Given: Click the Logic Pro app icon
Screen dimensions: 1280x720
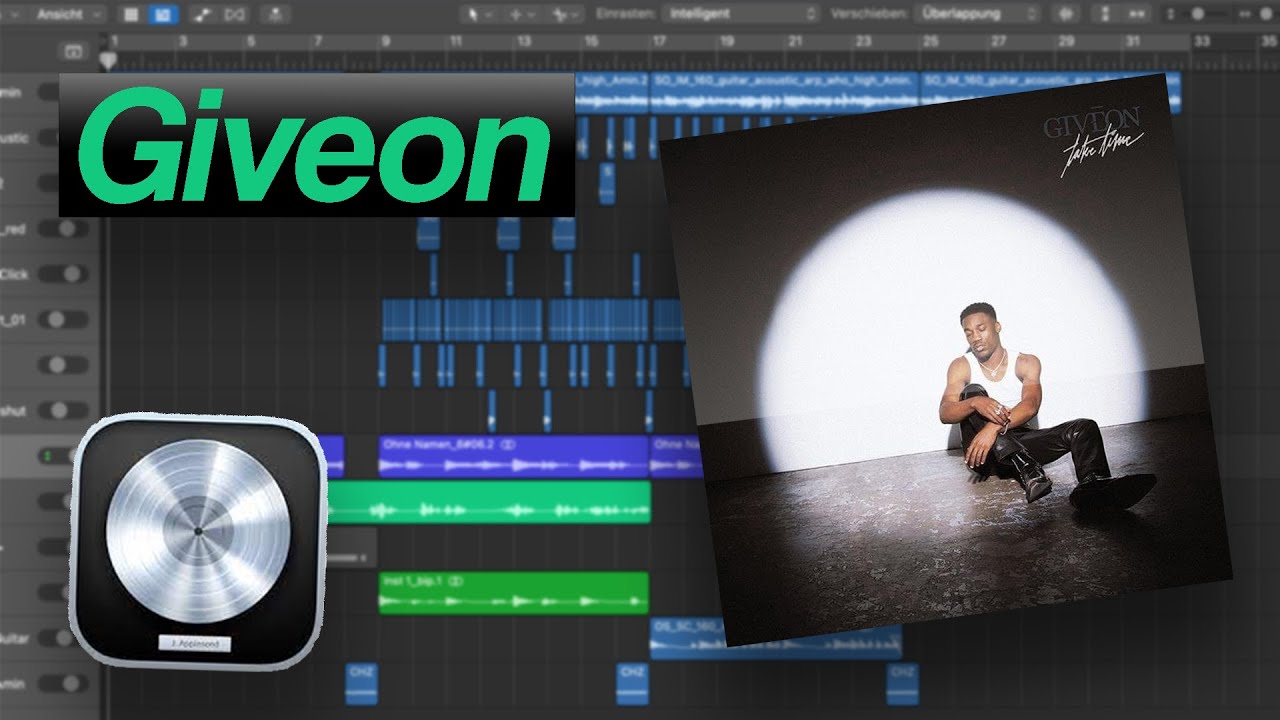Looking at the screenshot, I should [x=198, y=542].
